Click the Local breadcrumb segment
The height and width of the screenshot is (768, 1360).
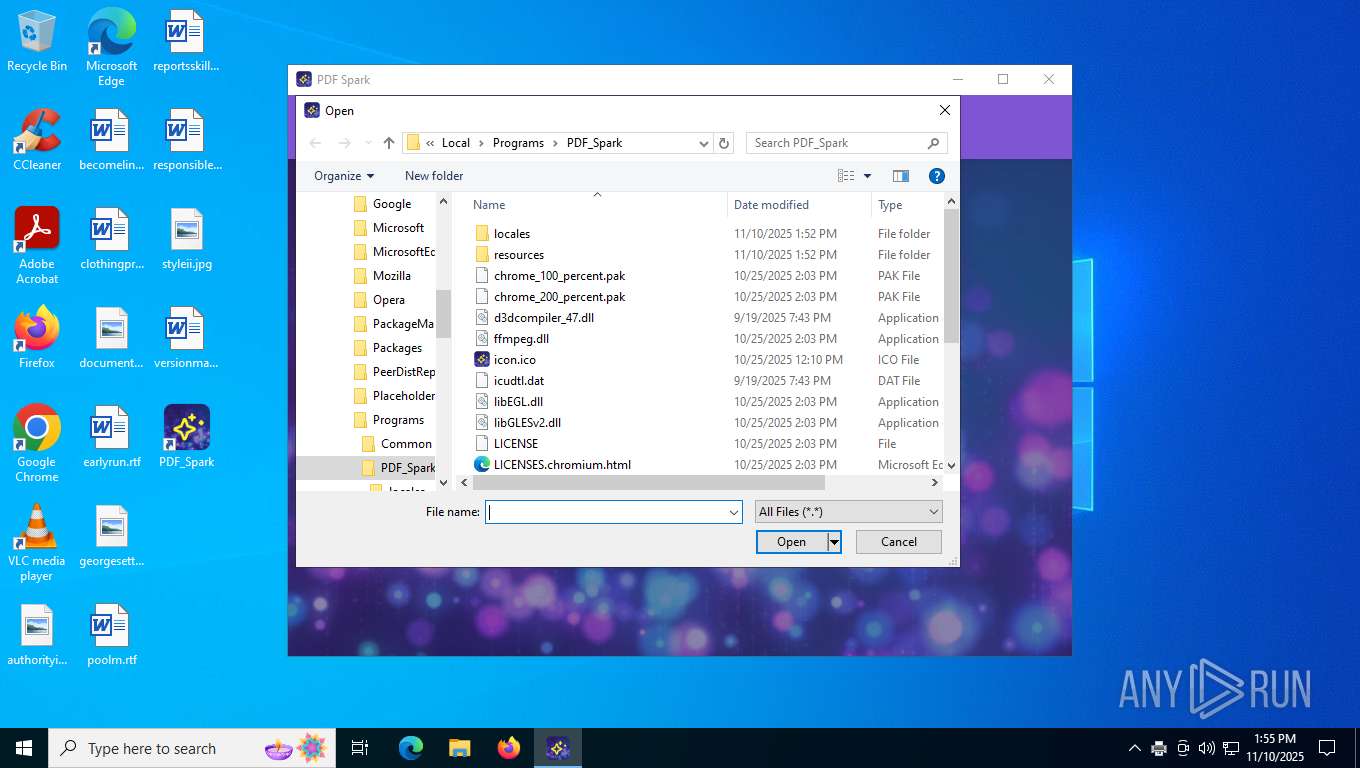(x=456, y=143)
